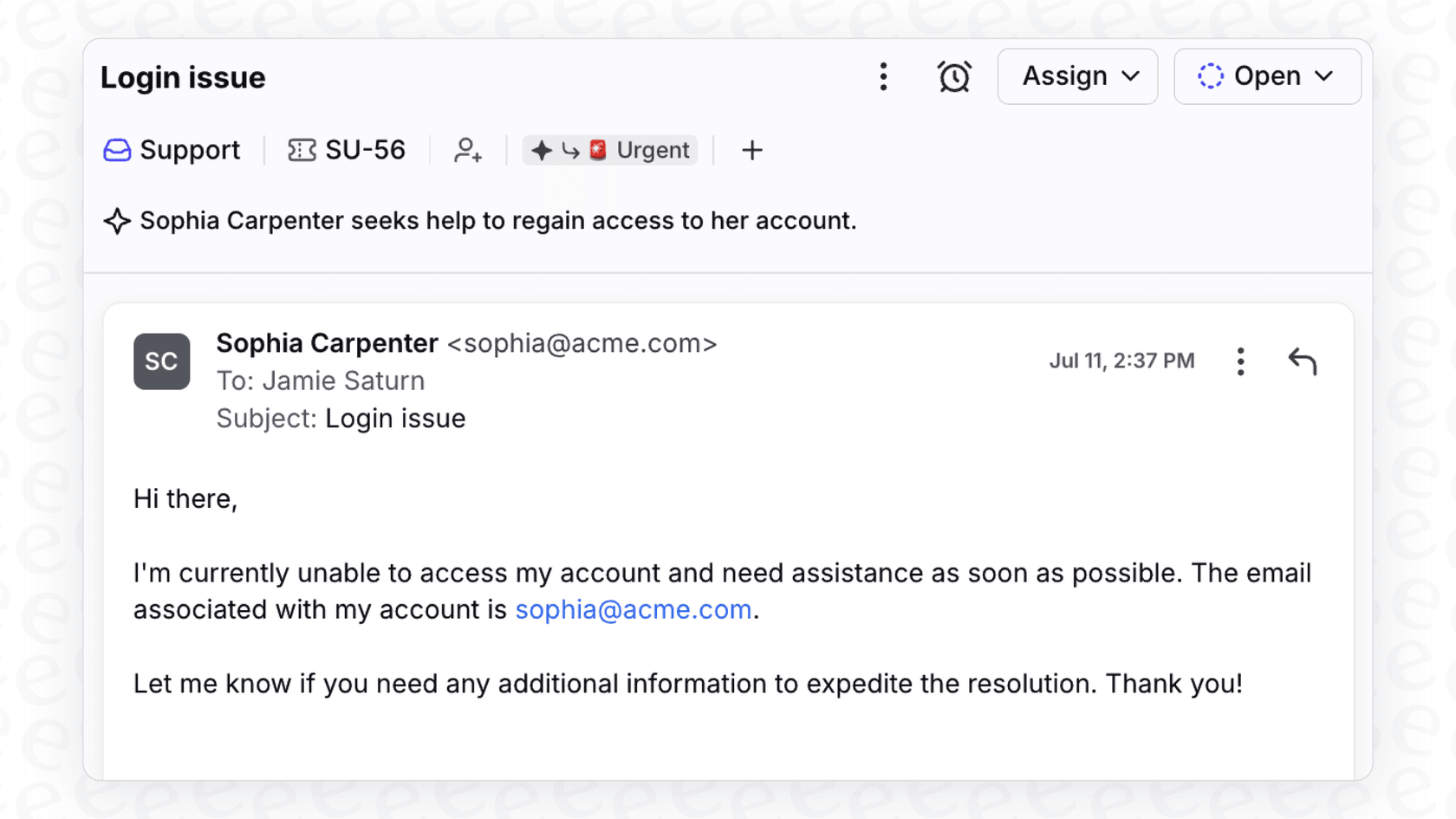The width and height of the screenshot is (1456, 819).
Task: Select the SU-56 ticket label
Action: point(366,150)
